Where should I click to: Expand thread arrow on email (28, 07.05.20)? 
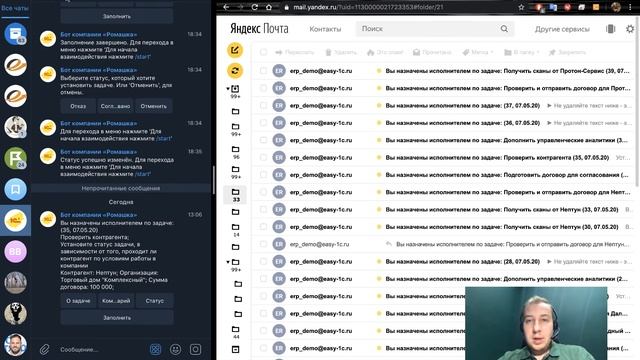pyautogui.click(x=549, y=262)
